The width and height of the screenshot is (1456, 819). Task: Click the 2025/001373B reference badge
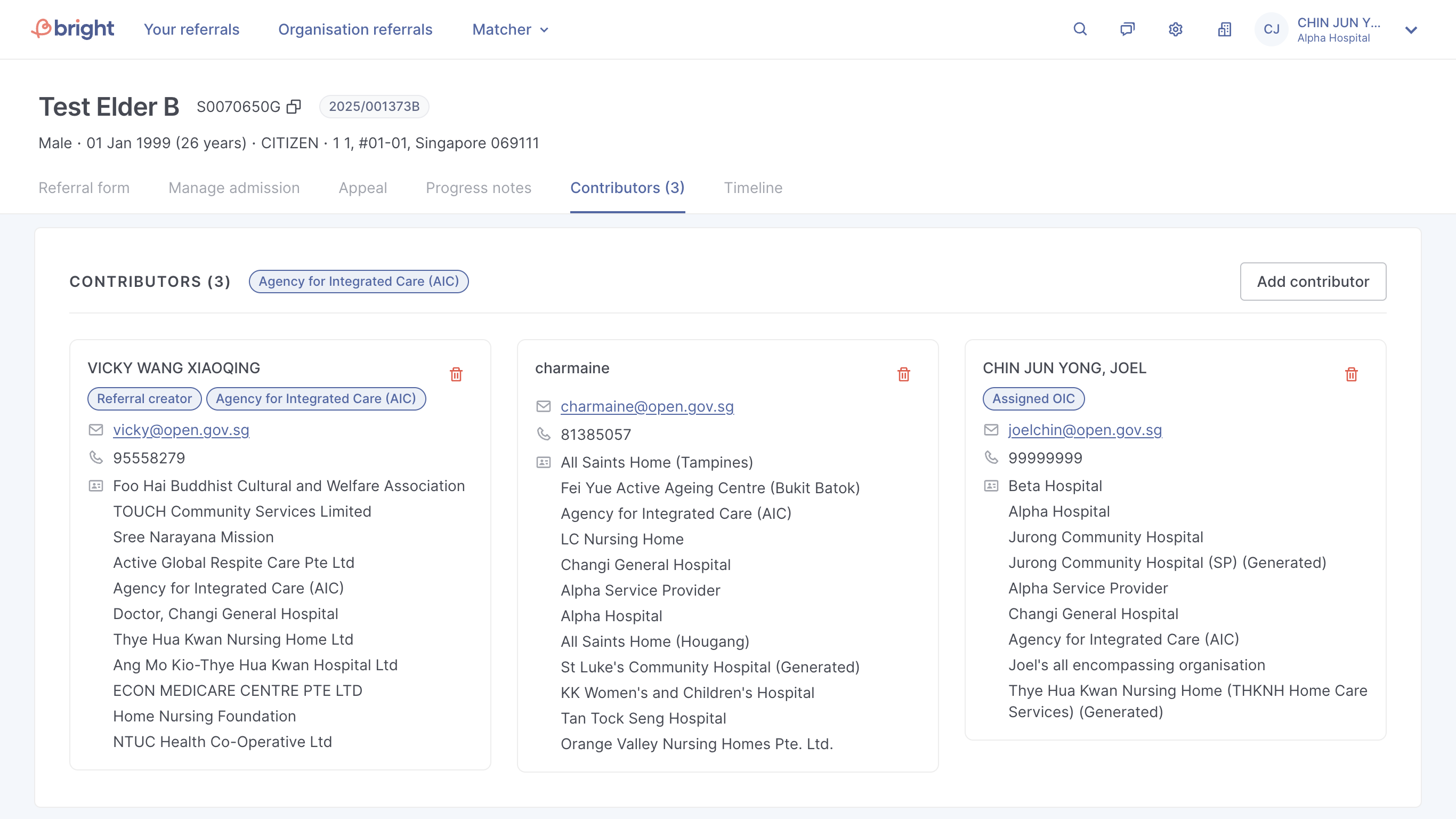[x=374, y=106]
